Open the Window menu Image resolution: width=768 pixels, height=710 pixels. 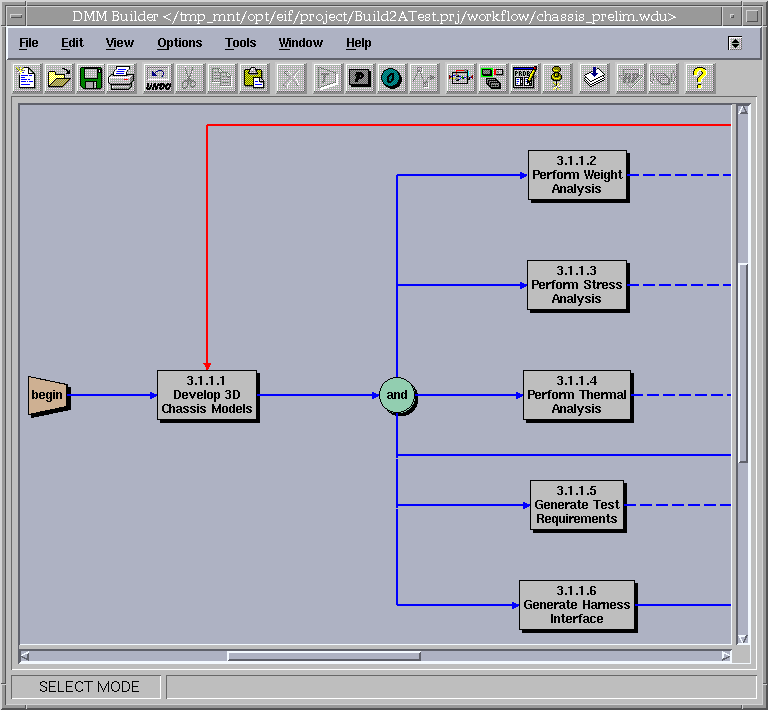point(300,43)
